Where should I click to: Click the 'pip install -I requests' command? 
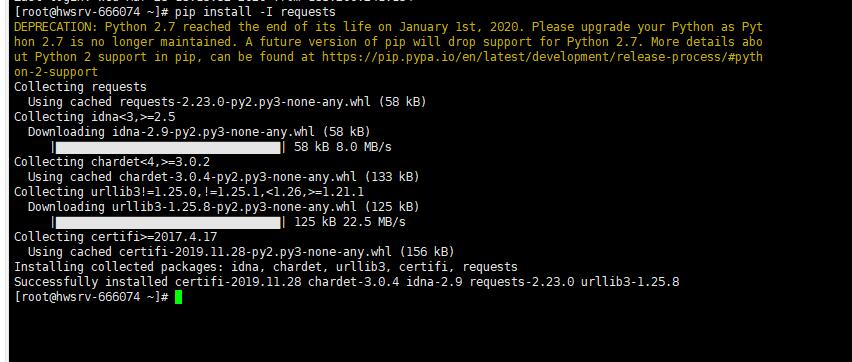255,11
